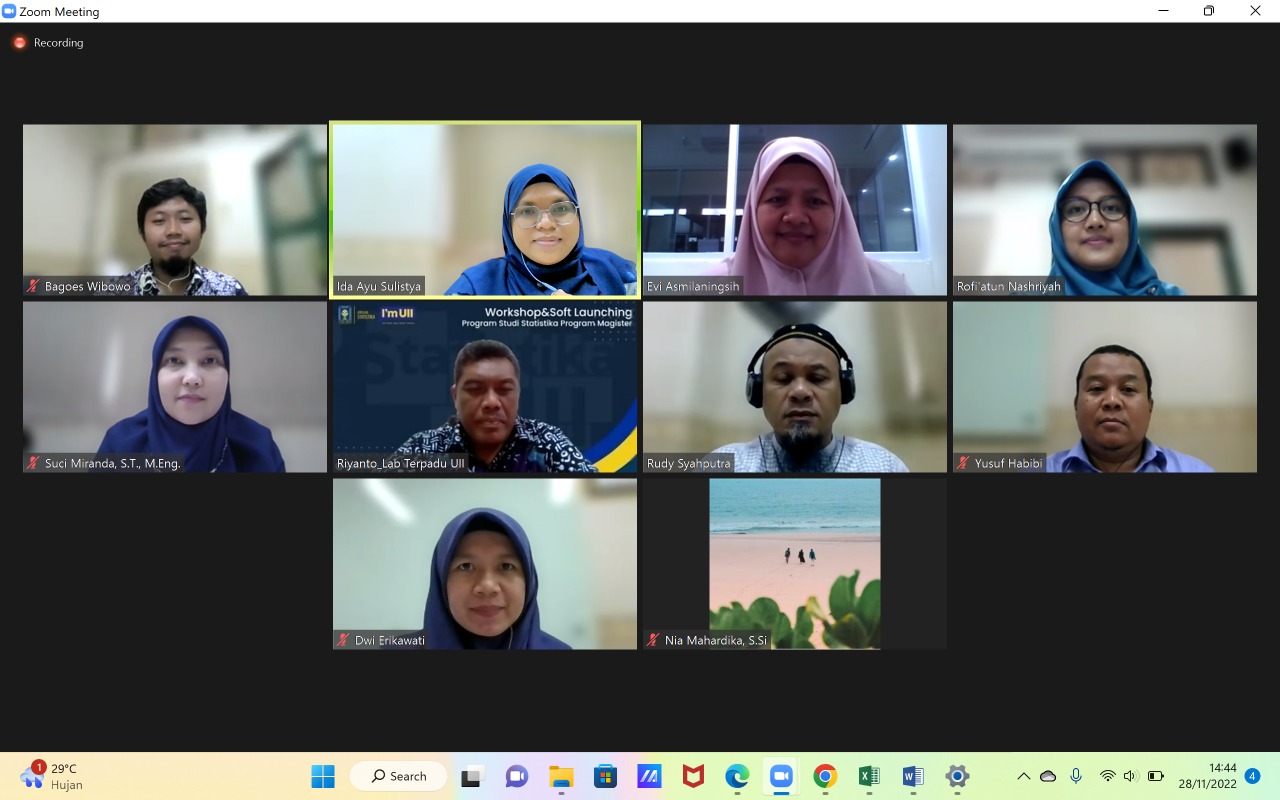Open File Explorer folder icon
The image size is (1280, 800).
561,776
